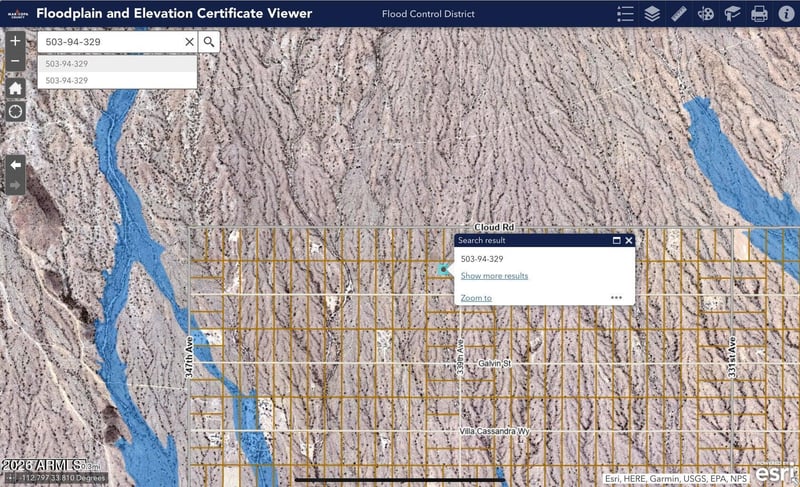The width and height of the screenshot is (800, 487).
Task: Choose second 503-94-329 suggestion
Action: click(x=117, y=81)
